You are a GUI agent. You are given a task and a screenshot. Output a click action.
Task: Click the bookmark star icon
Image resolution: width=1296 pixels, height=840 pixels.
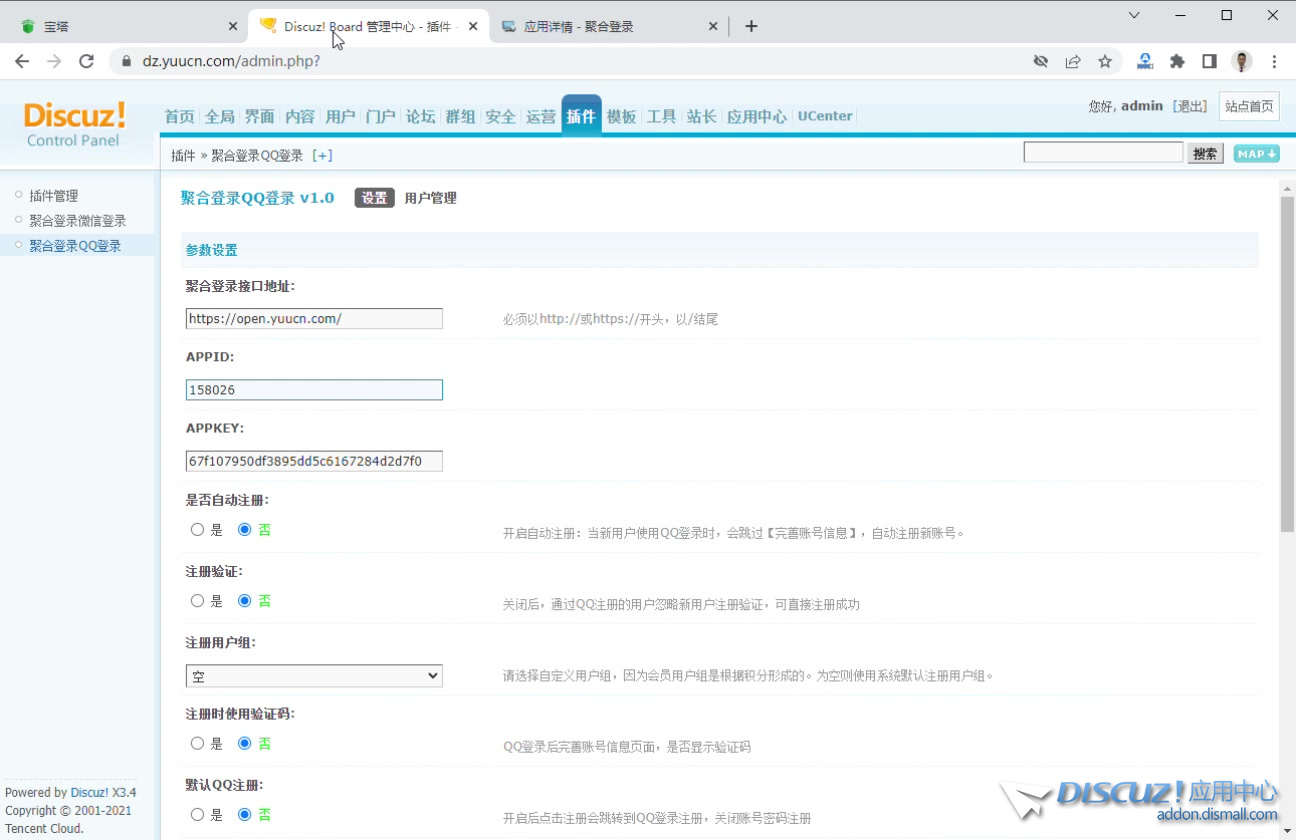point(1106,61)
